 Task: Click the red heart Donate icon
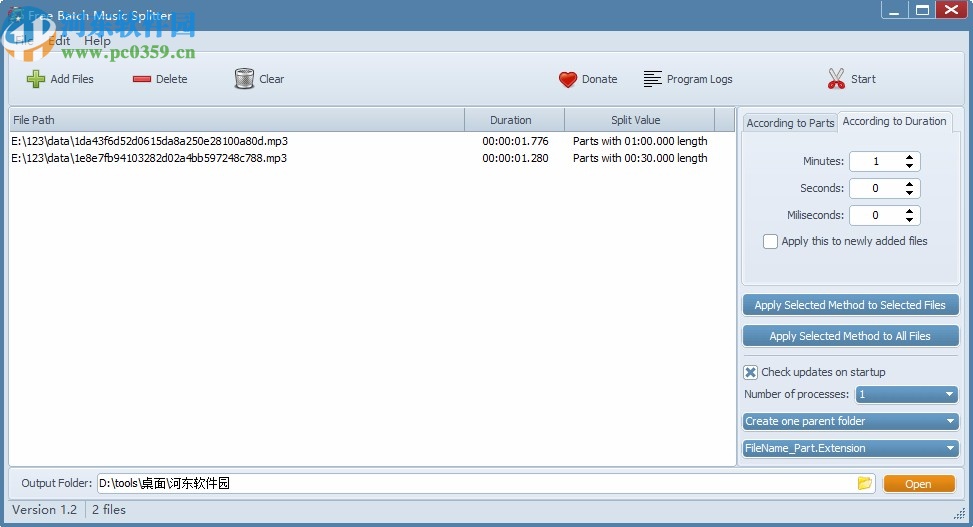pyautogui.click(x=568, y=79)
